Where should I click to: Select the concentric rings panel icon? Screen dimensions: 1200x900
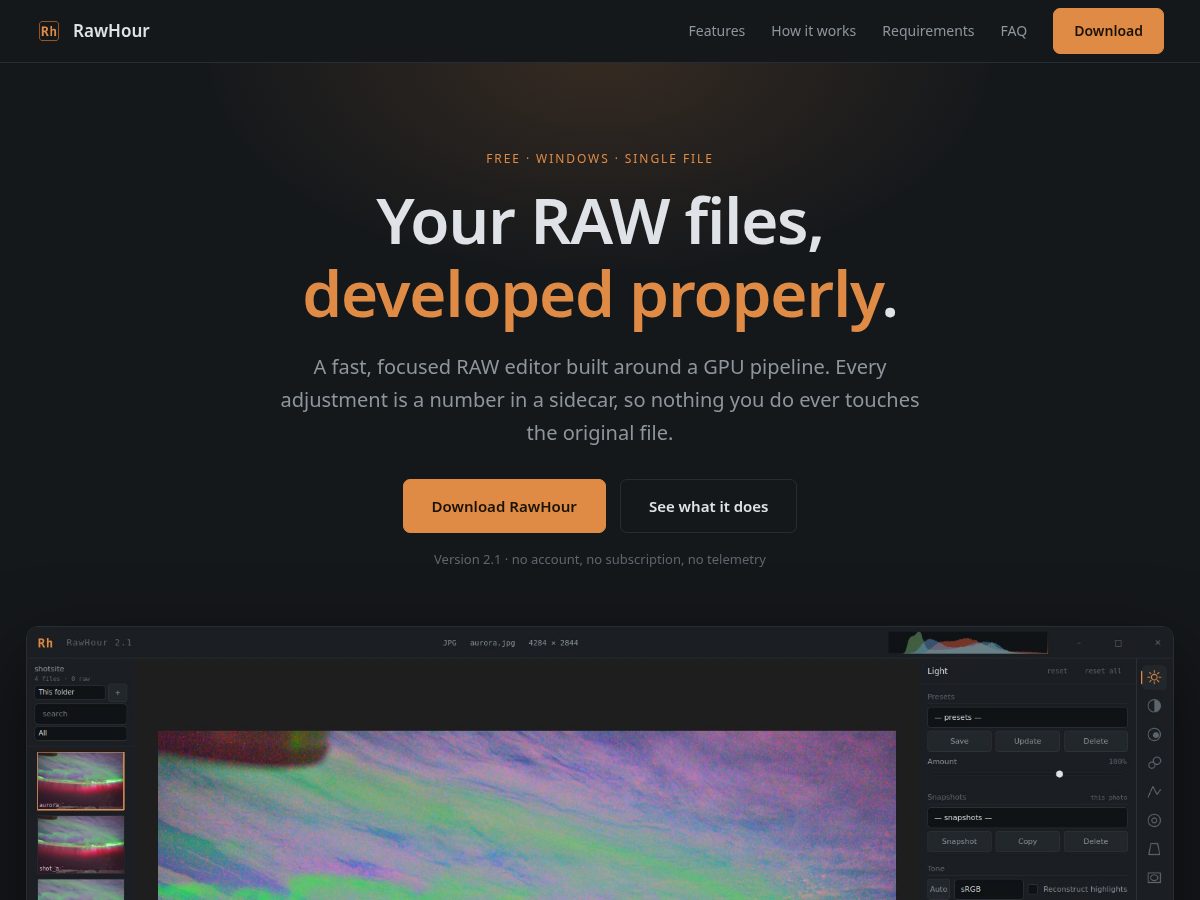click(x=1154, y=820)
